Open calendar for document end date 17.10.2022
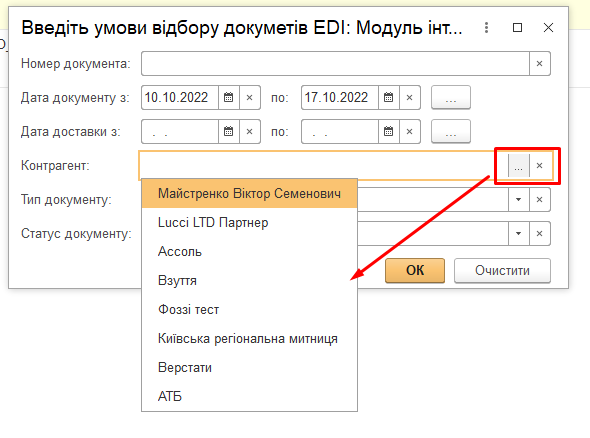 389,97
